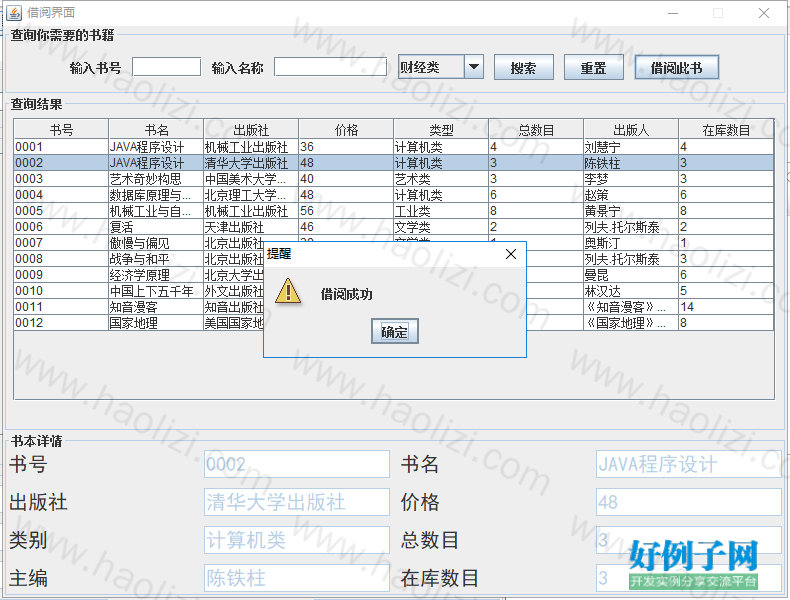
Task: Click the 中国美术大学... publisher cell
Action: pos(251,179)
